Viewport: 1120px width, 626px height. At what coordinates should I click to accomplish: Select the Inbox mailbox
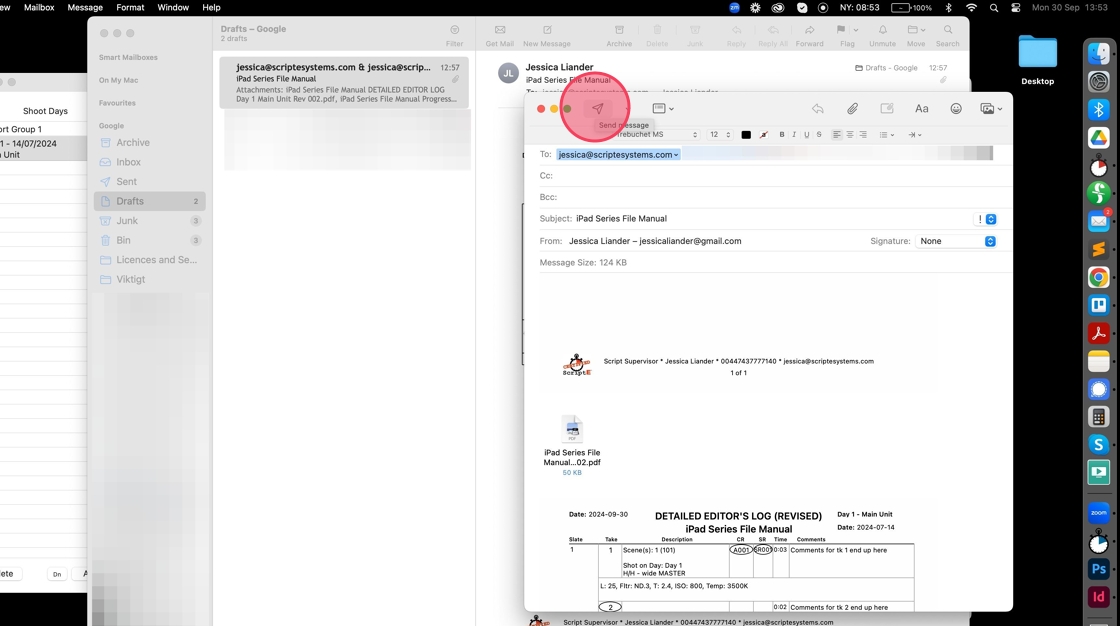149,162
